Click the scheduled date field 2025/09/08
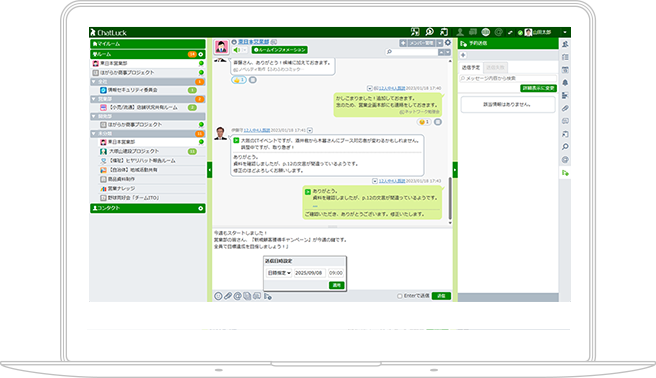Image resolution: width=656 pixels, height=378 pixels. click(x=309, y=273)
